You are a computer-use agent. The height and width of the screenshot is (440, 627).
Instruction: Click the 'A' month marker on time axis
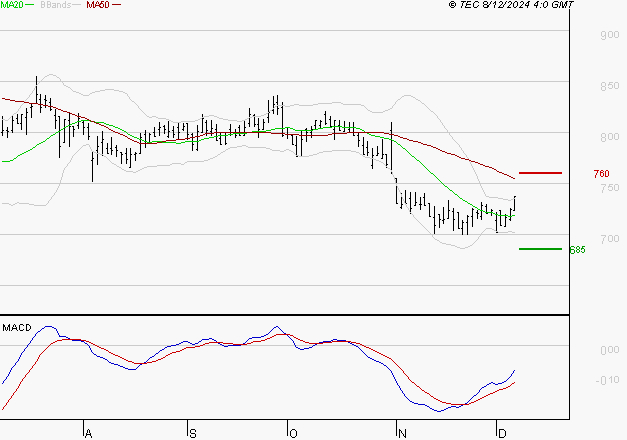[88, 433]
